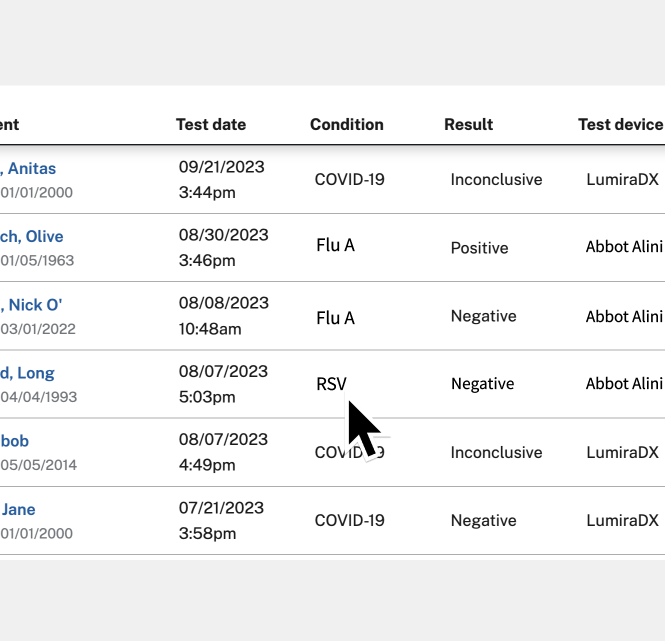Viewport: 665px width, 641px height.
Task: Open patient link bob
Action: tap(14, 441)
